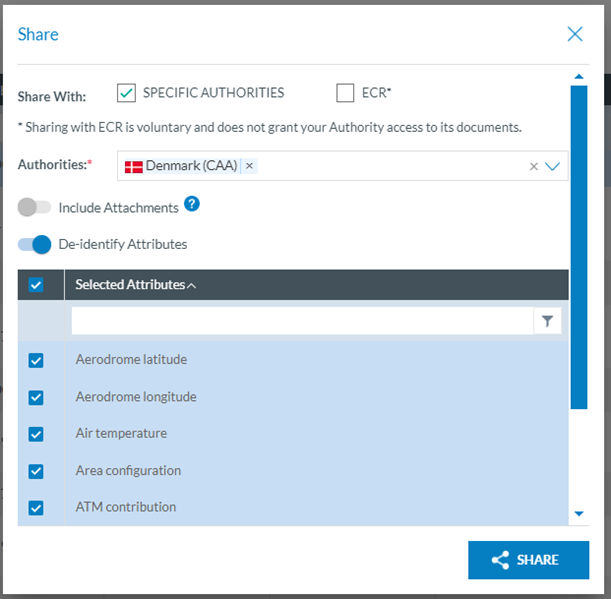Click the Share button
This screenshot has width=611, height=599.
click(528, 560)
